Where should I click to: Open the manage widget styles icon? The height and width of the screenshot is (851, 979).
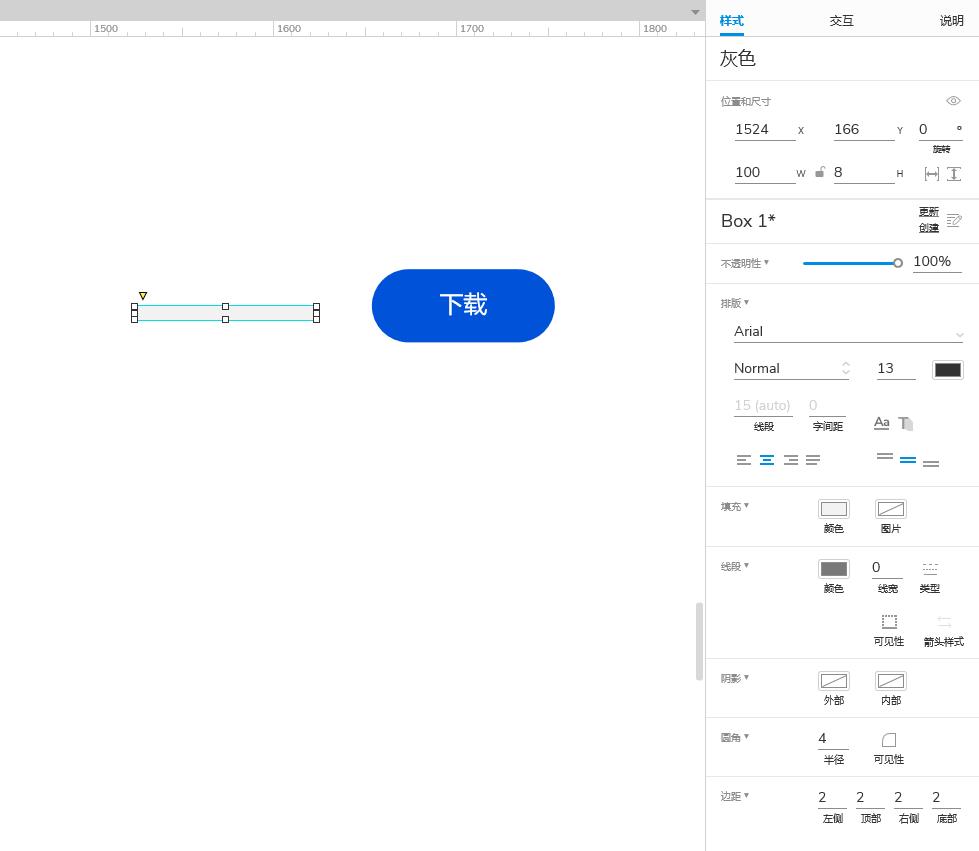coord(954,220)
